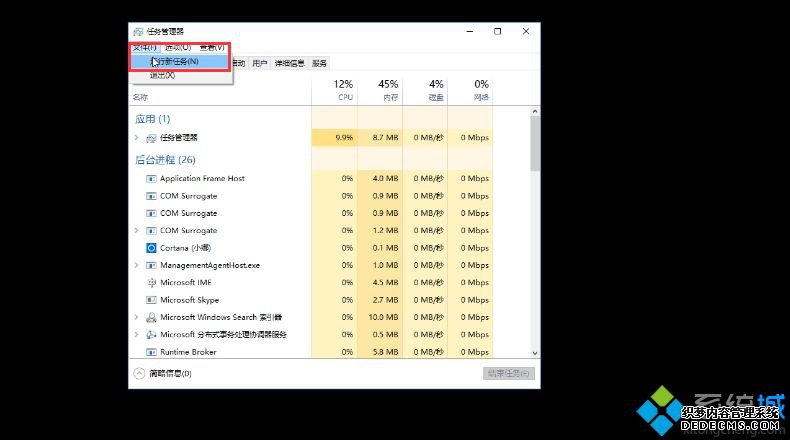
Task: Select the 应用 (1) group header
Action: pyautogui.click(x=153, y=119)
